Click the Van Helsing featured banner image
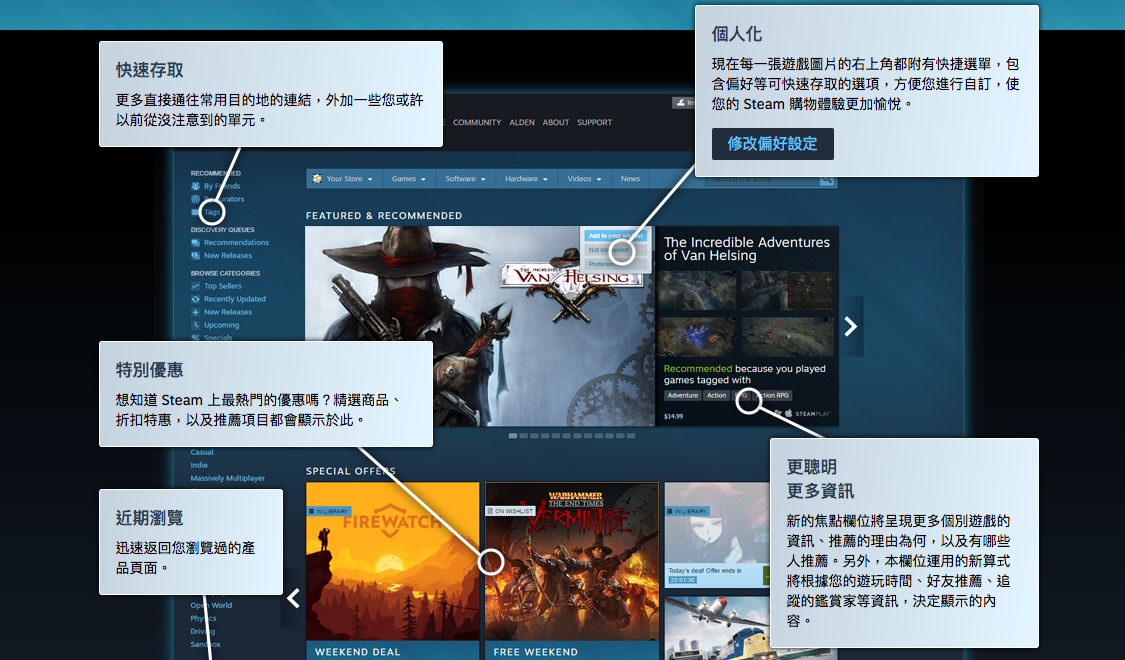Viewport: 1125px width, 660px height. (x=479, y=326)
